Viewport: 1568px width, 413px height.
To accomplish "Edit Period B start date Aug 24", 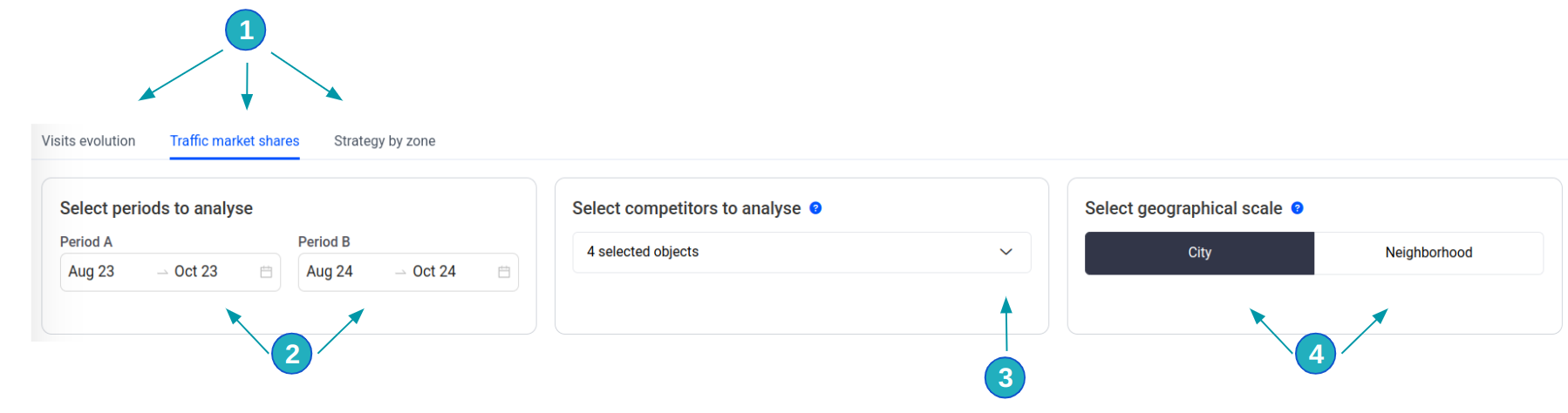I will pos(330,272).
